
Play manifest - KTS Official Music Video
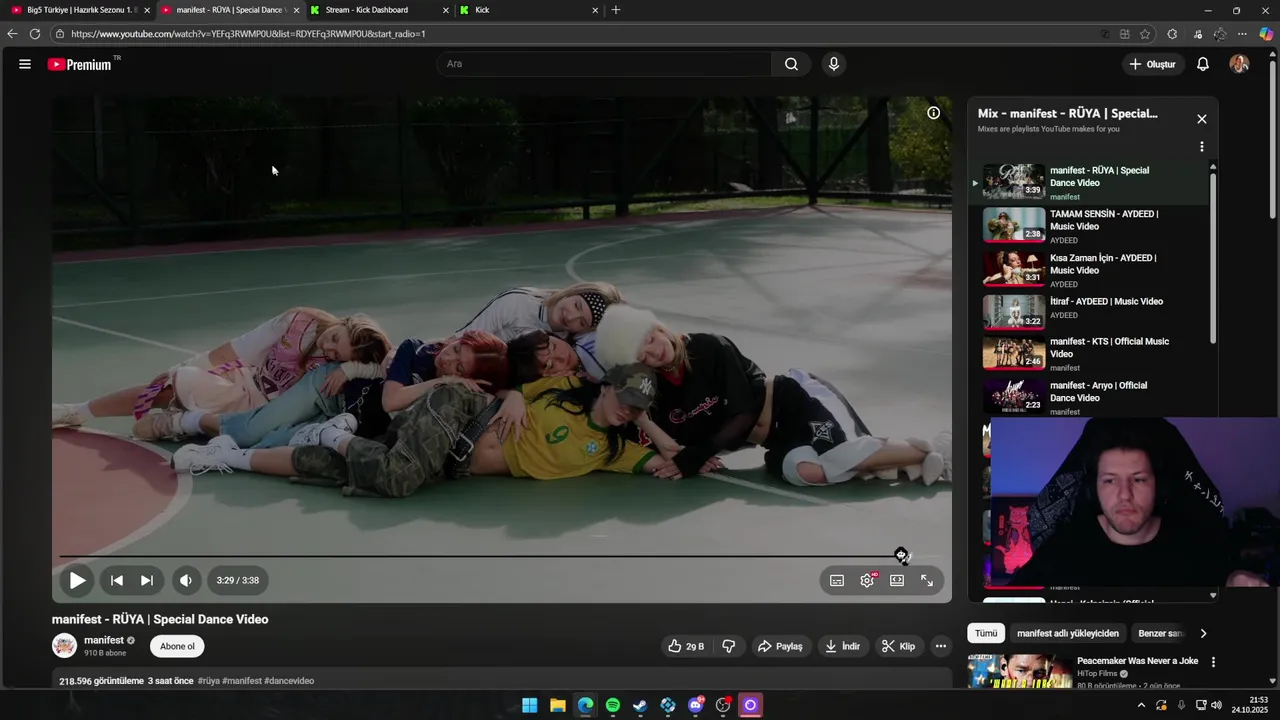click(x=1088, y=354)
